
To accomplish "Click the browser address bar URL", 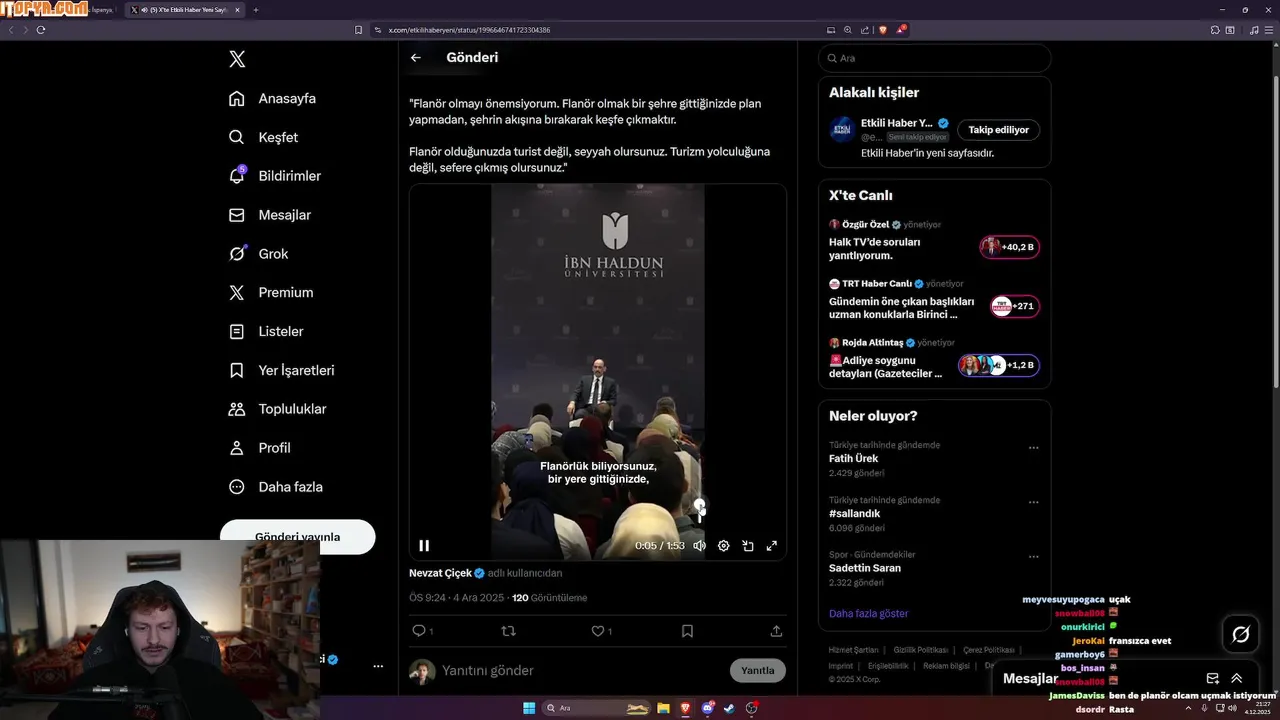I will coord(469,30).
